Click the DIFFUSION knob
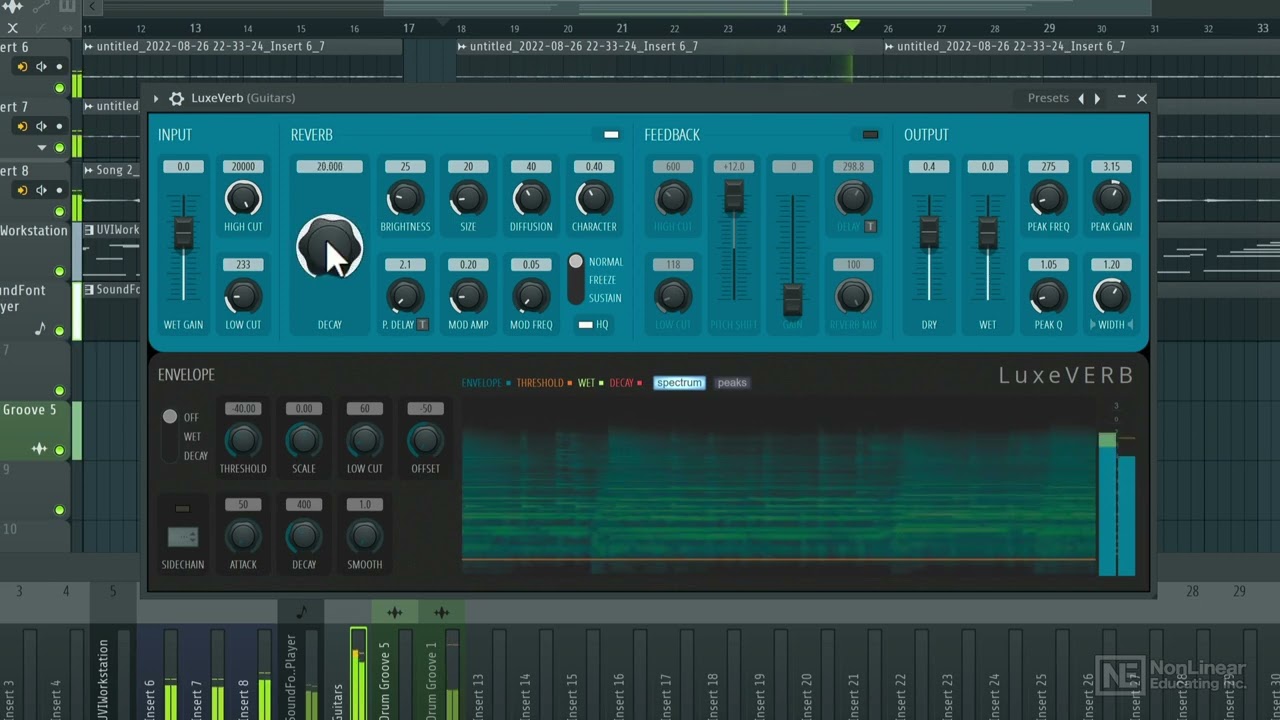Viewport: 1280px width, 720px height. click(x=531, y=198)
